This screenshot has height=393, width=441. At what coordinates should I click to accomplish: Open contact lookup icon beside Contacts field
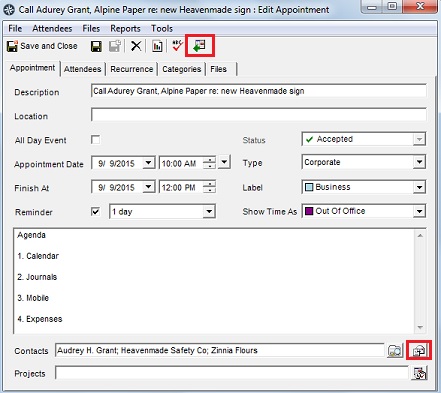pos(395,350)
